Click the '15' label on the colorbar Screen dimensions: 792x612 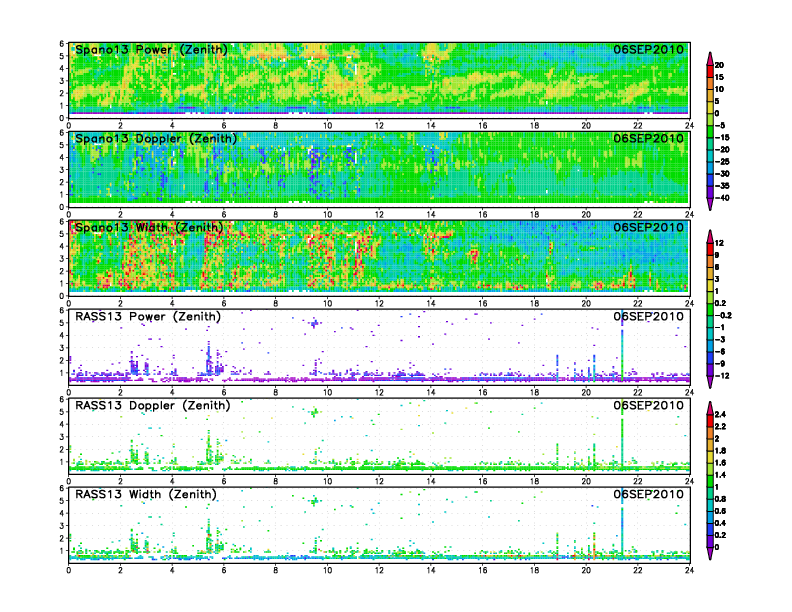[x=719, y=77]
